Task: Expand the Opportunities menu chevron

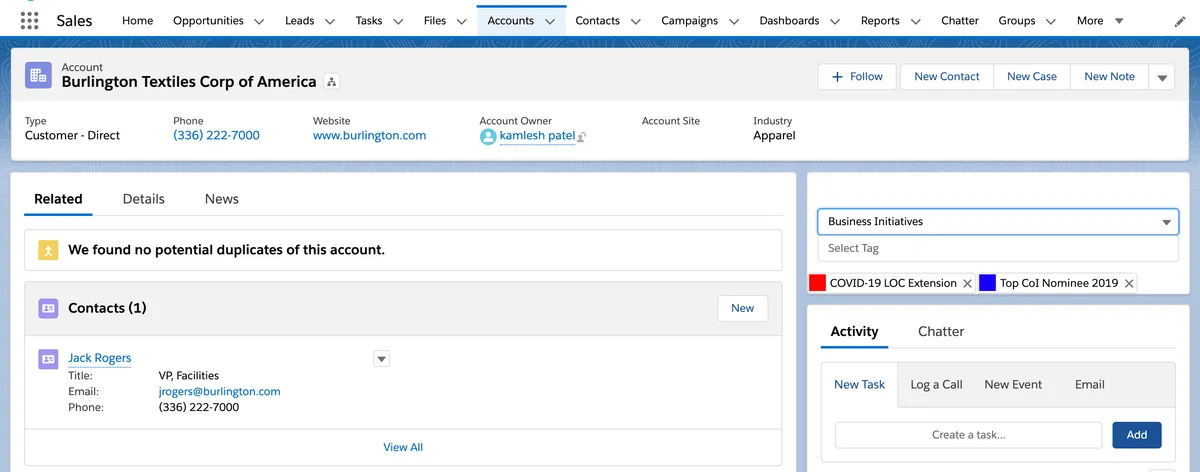Action: click(x=260, y=21)
